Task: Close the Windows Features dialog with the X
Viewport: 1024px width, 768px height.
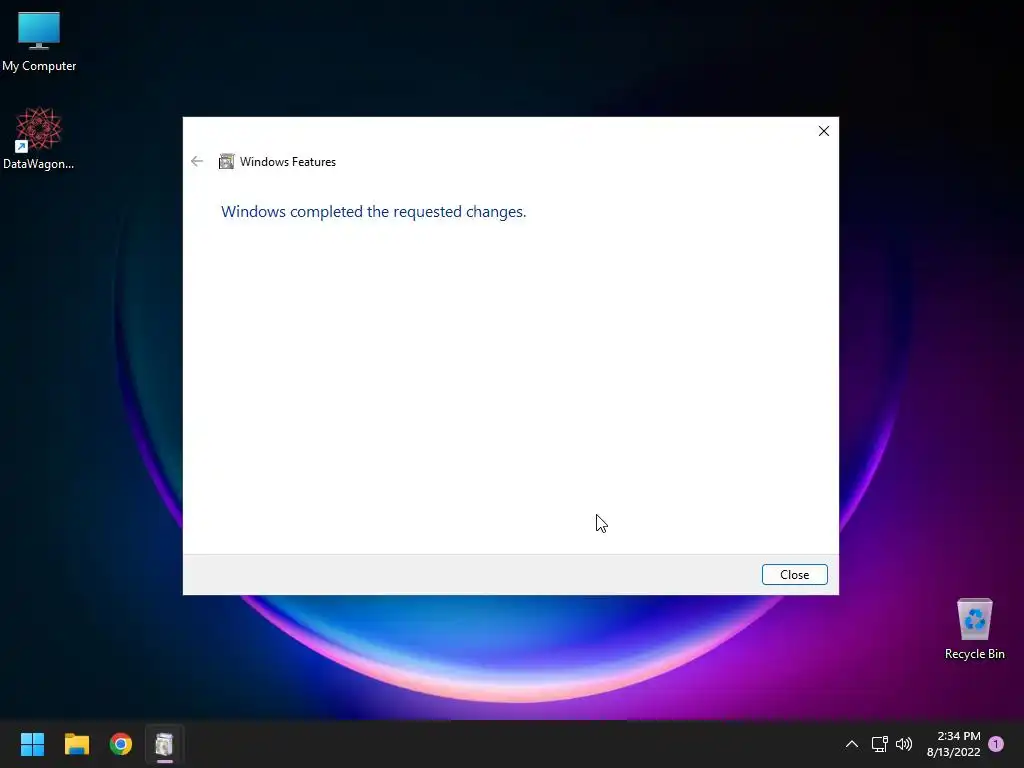Action: (824, 131)
